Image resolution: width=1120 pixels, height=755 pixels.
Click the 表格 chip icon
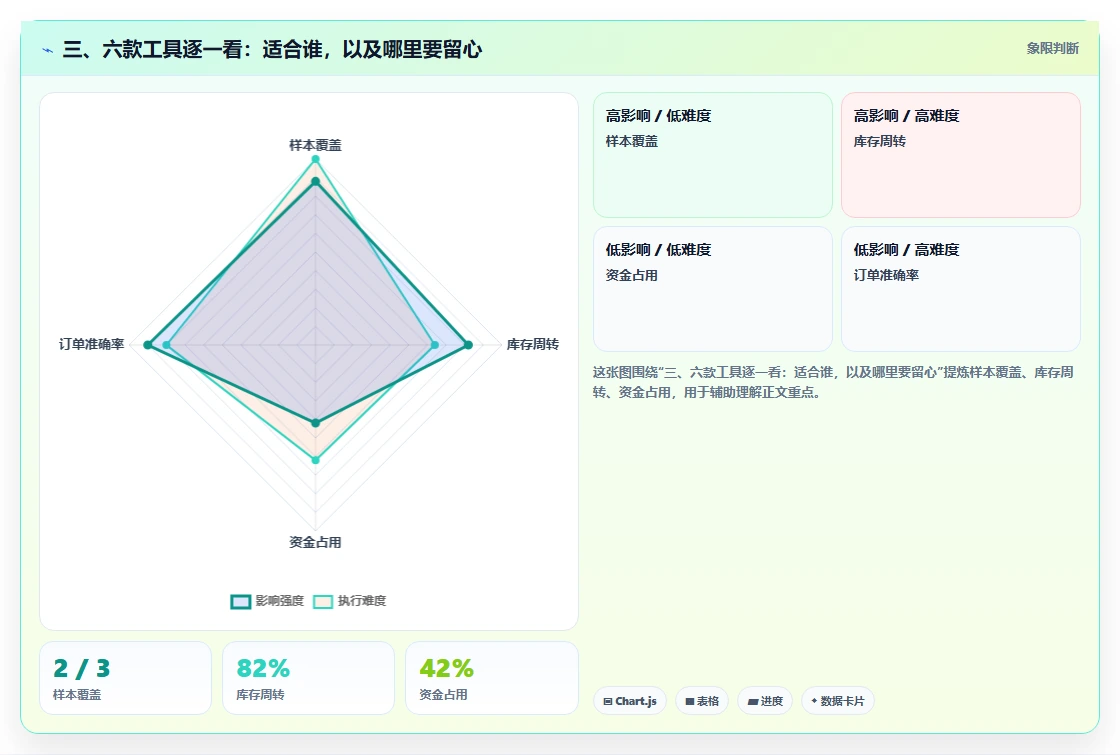point(689,701)
